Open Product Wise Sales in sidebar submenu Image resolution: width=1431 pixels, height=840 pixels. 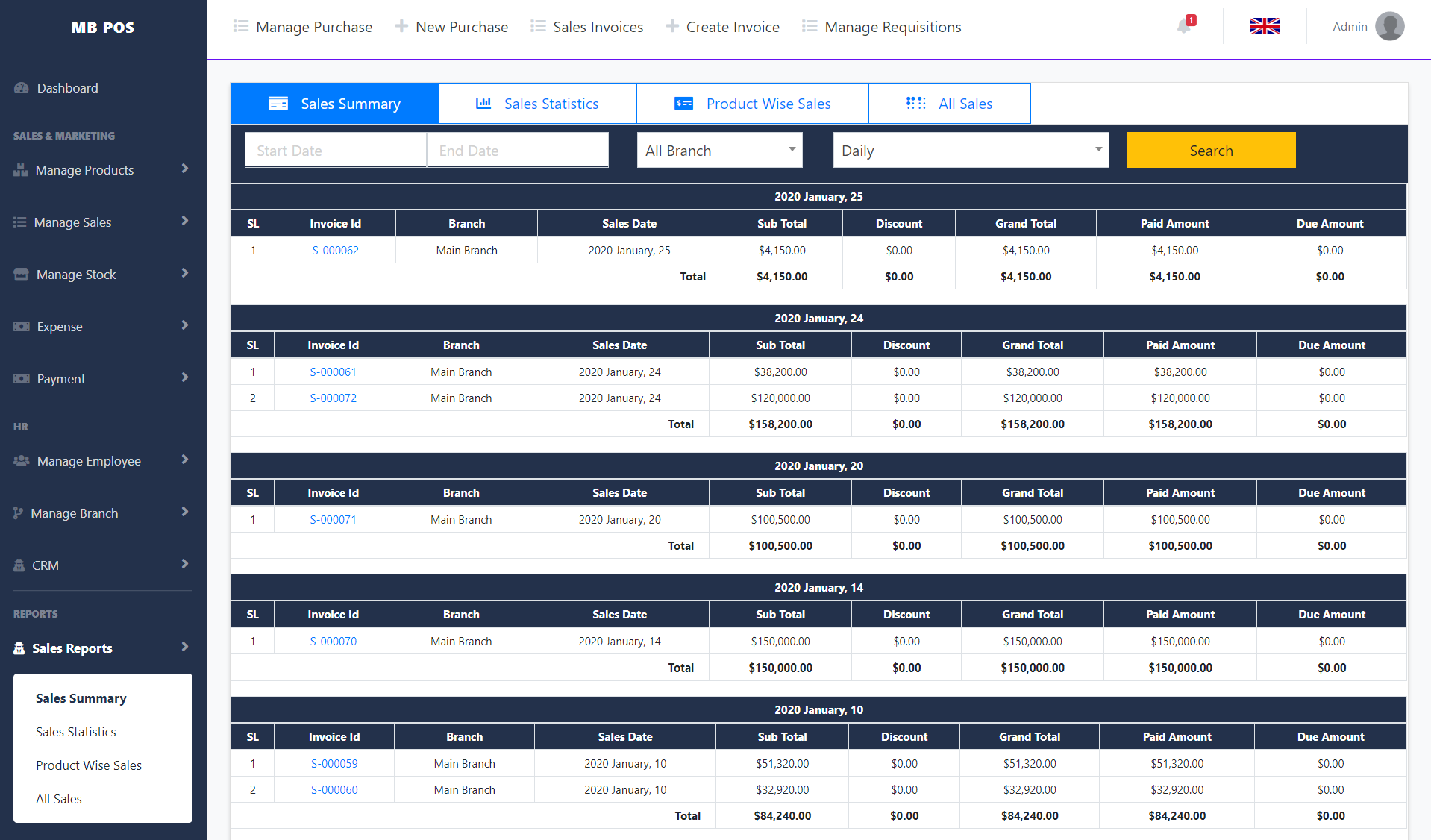coord(89,765)
